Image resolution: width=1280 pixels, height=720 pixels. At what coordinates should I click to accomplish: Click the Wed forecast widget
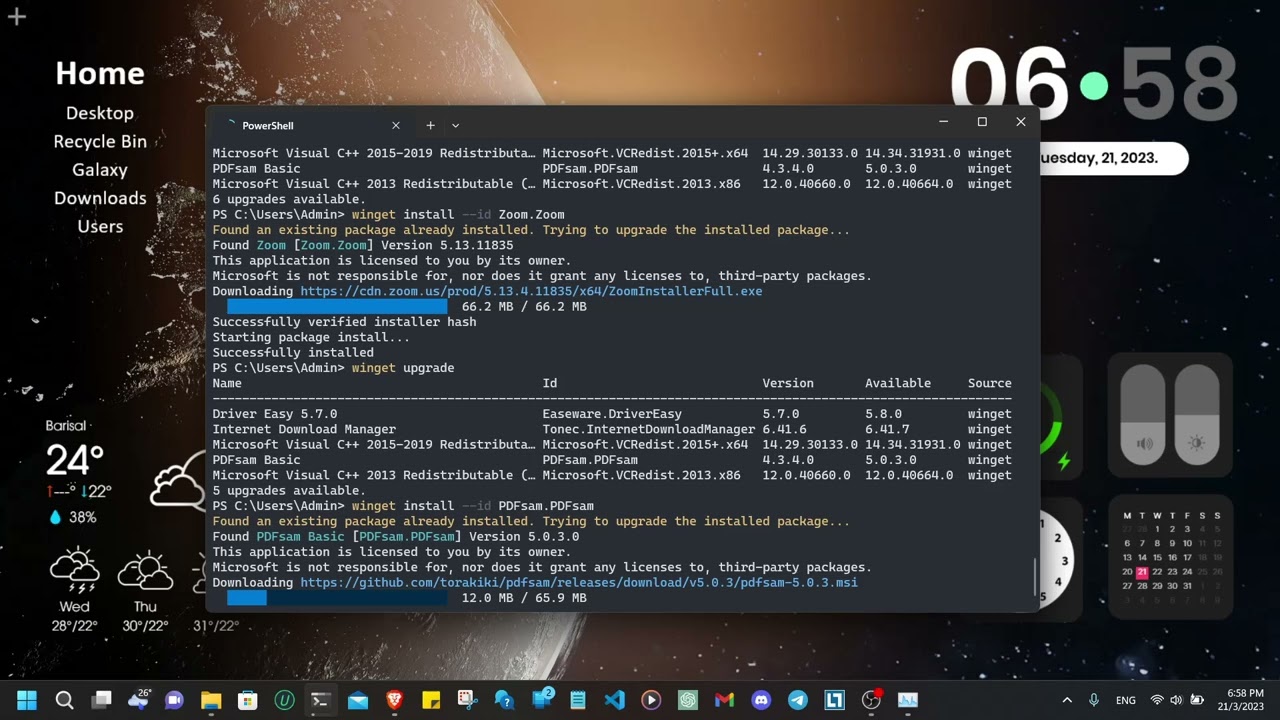74,590
